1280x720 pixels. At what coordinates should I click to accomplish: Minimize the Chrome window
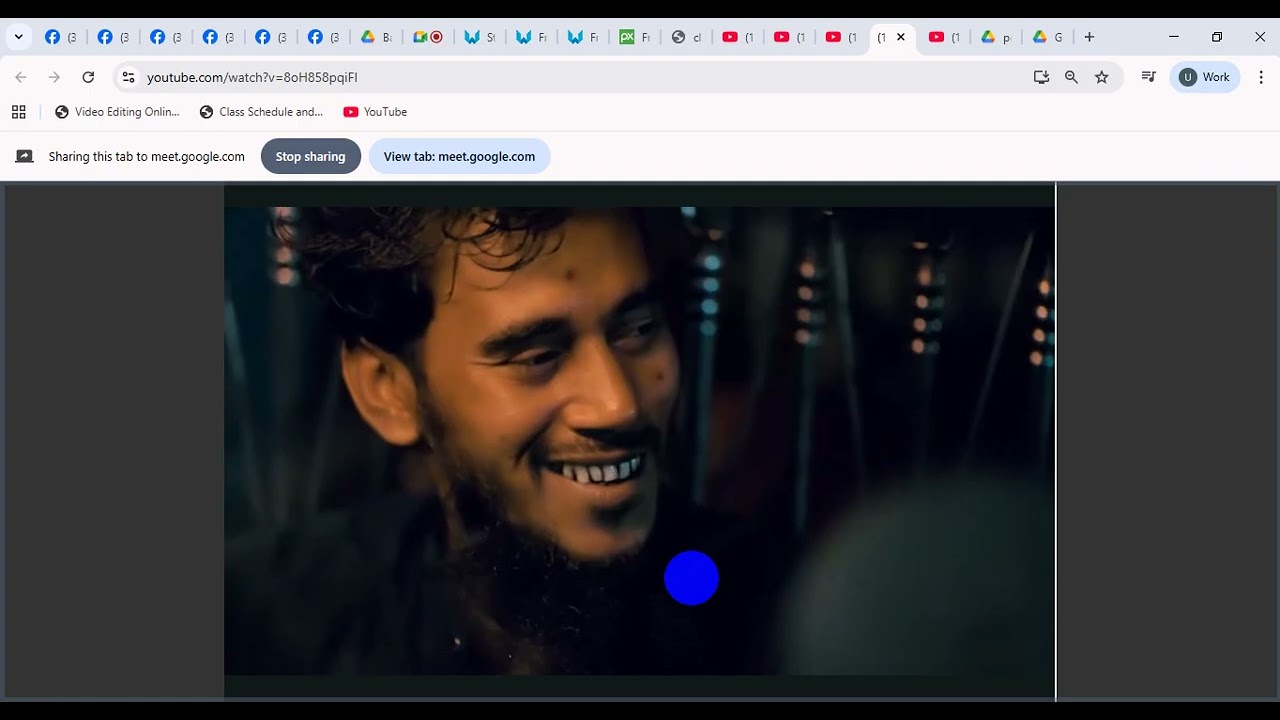tap(1173, 37)
